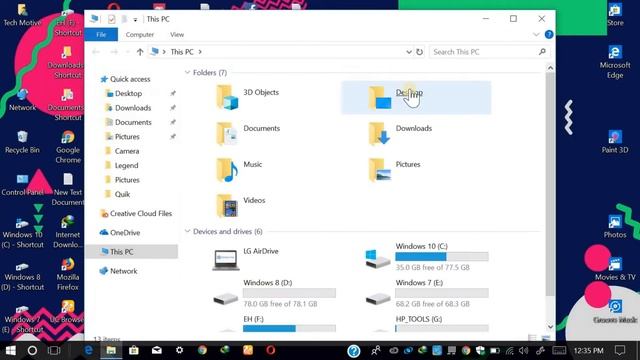The height and width of the screenshot is (360, 640).
Task: Open the Pictures folder in main pane
Action: [394, 169]
